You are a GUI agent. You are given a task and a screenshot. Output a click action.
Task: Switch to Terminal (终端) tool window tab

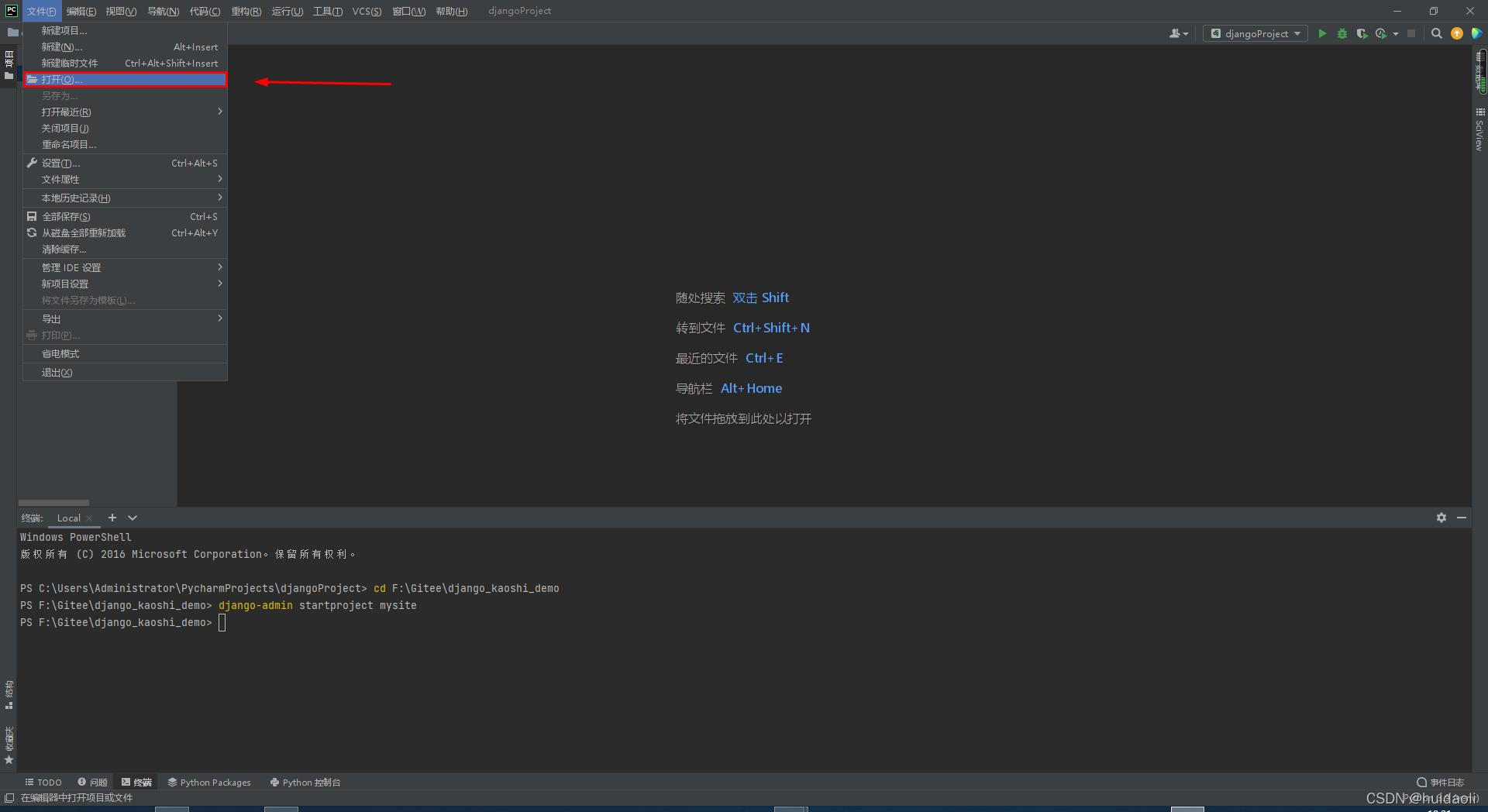136,783
